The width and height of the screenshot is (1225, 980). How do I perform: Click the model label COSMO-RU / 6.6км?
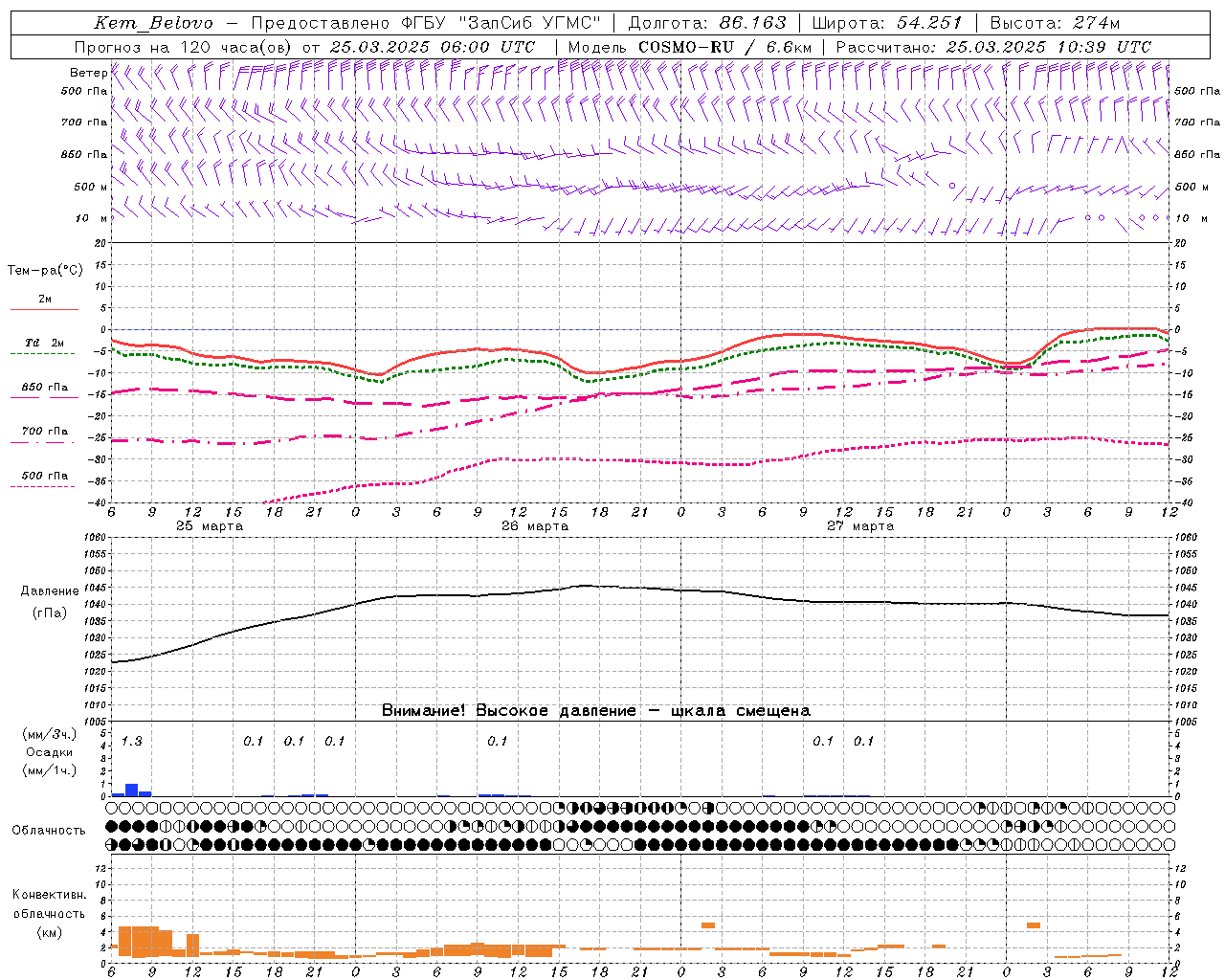725,47
